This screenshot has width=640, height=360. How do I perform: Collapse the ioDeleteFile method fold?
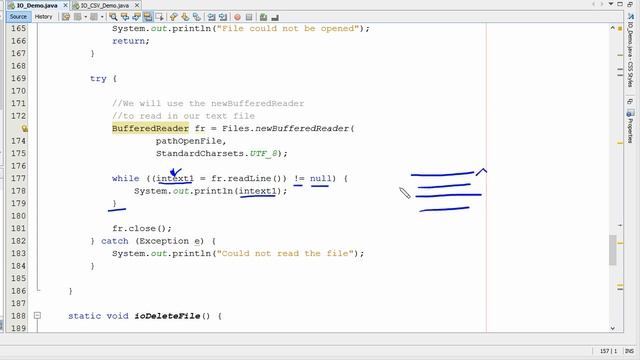(x=37, y=316)
